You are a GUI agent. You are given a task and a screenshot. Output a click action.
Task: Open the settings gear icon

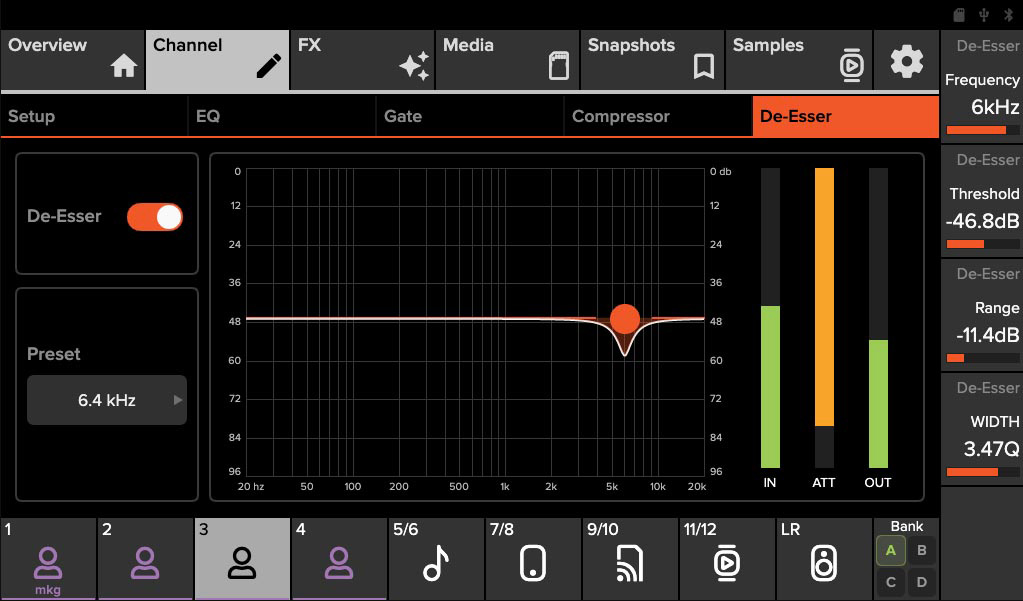[906, 61]
